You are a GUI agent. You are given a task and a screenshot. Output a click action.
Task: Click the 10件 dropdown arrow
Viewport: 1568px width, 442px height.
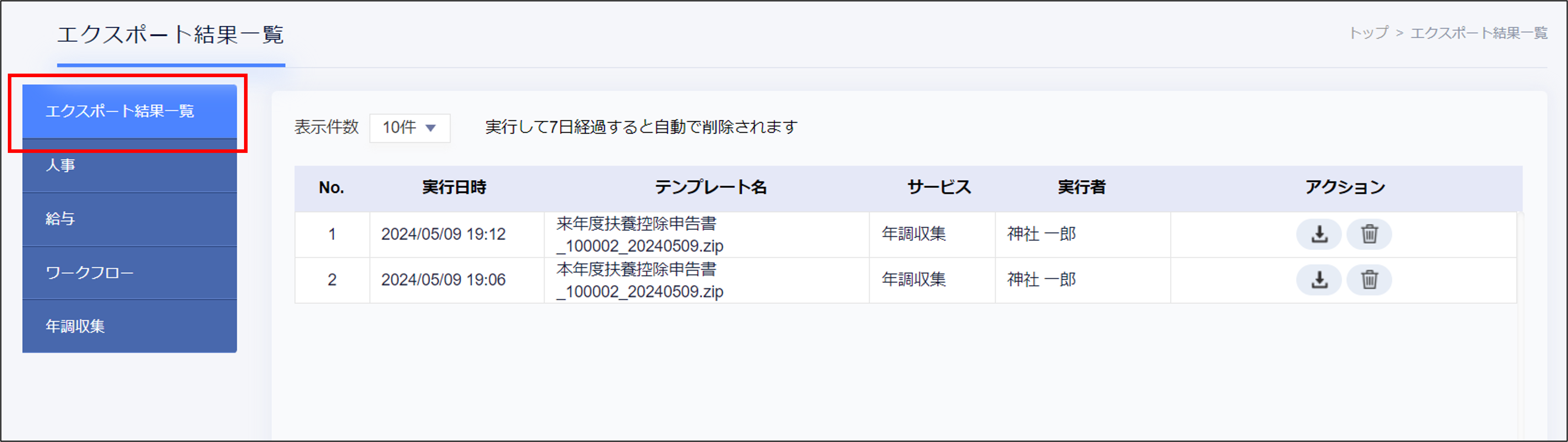(x=431, y=128)
